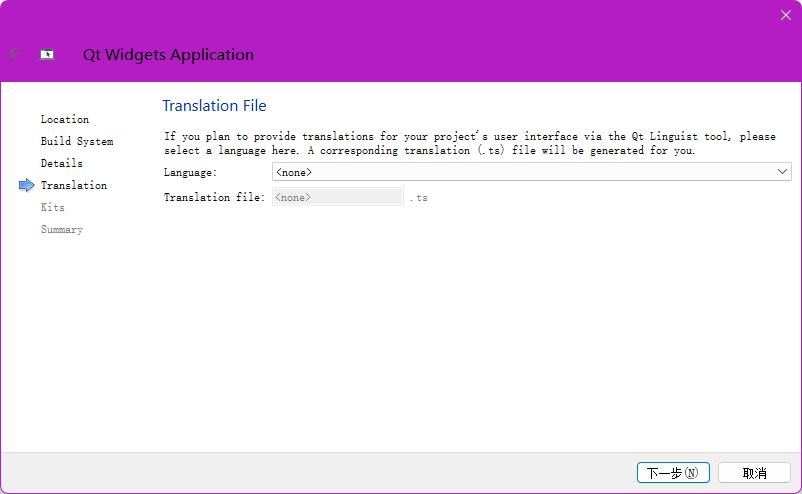Click the Translation file name input field

[x=337, y=197]
